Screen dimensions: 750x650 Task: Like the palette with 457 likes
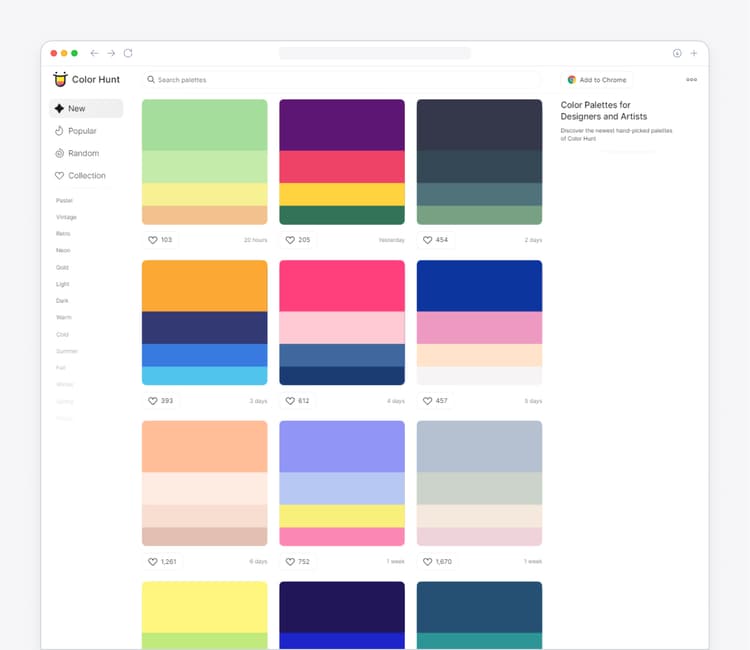[x=428, y=401]
